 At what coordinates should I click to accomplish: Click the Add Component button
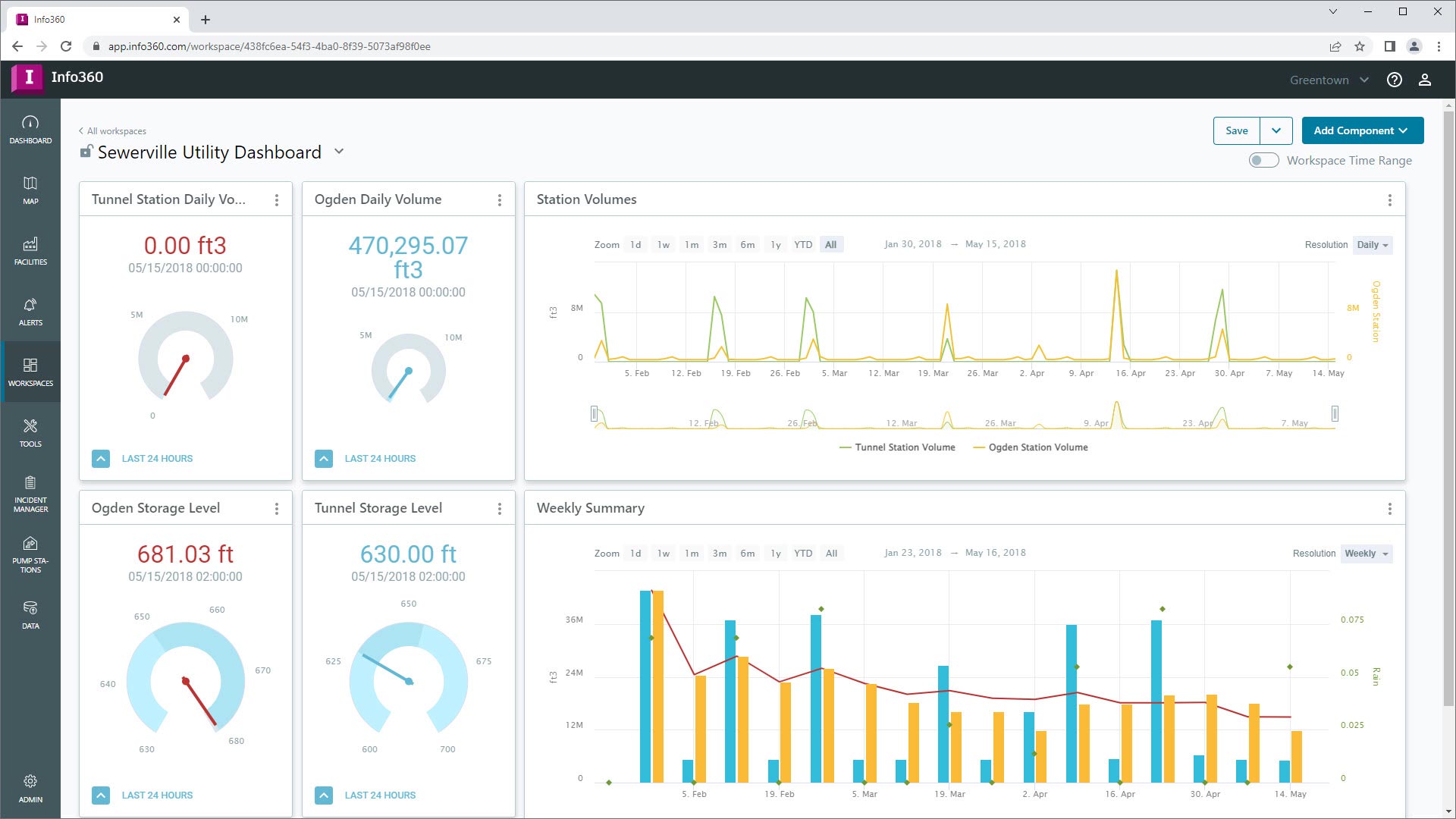pos(1362,130)
